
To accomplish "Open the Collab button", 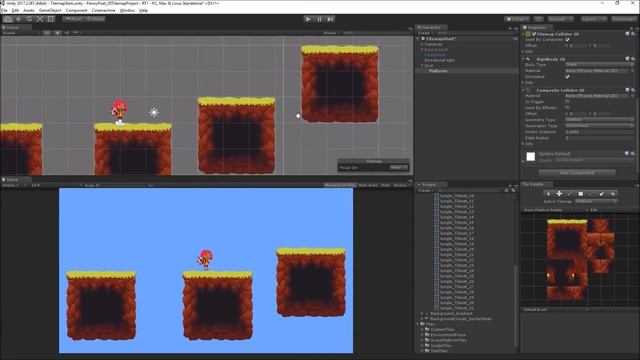I will 517,19.
